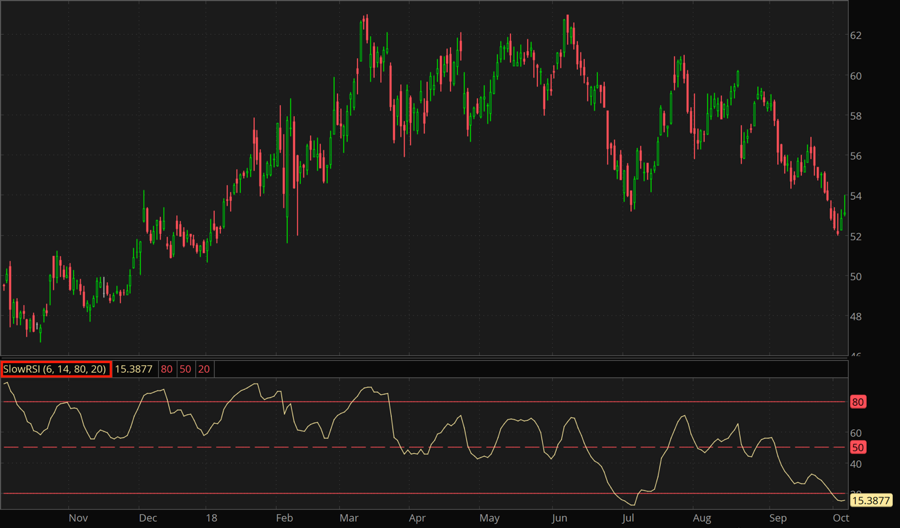This screenshot has height=528, width=900.
Task: Click the Nov label on the time axis
Action: [79, 519]
